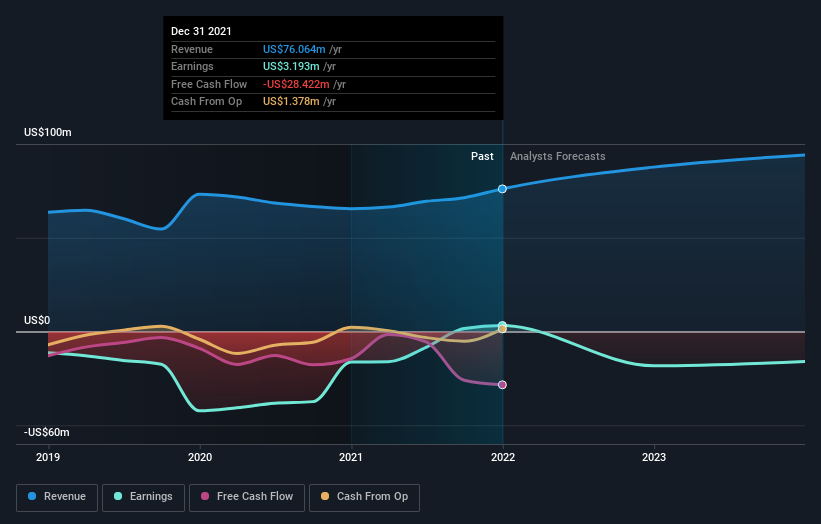
Task: Click the US$1.378m cash from op value
Action: 291,102
